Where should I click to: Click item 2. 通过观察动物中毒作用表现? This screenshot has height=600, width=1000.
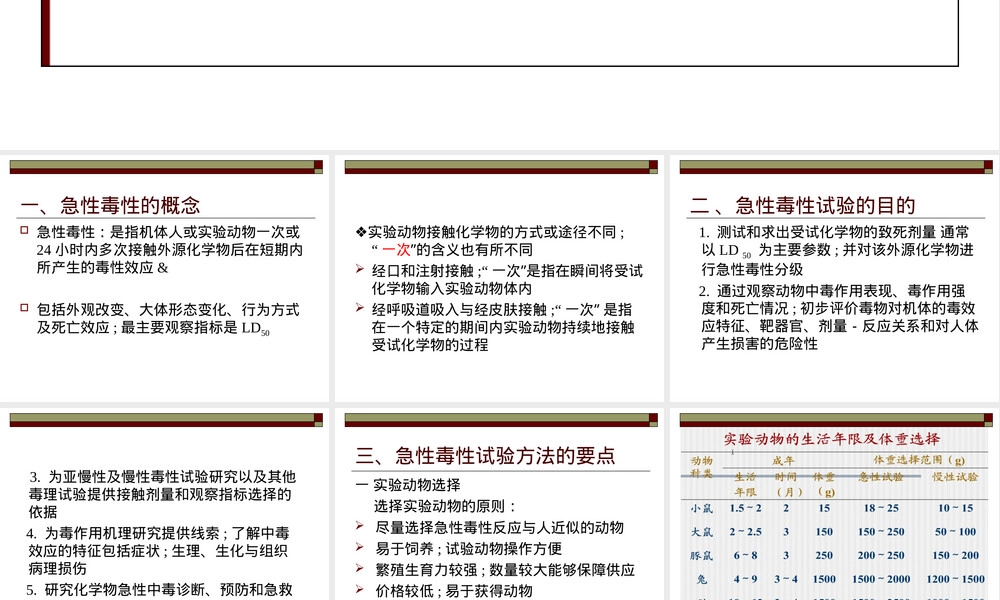839,317
